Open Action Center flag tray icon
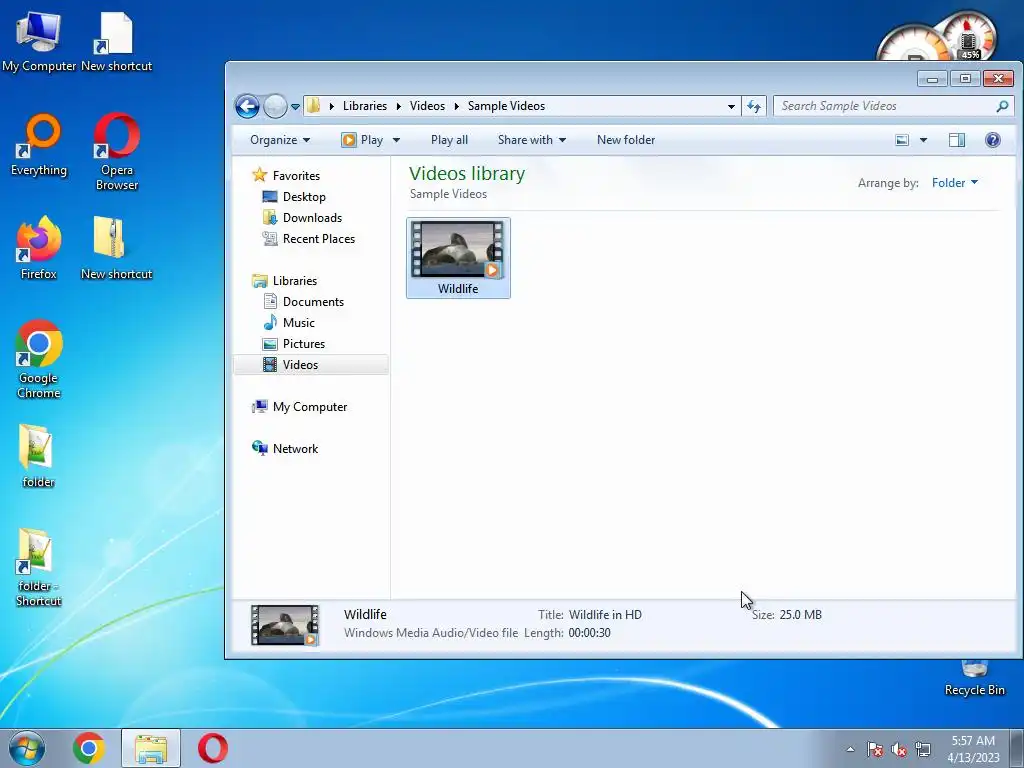Viewport: 1024px width, 768px height. [x=875, y=749]
